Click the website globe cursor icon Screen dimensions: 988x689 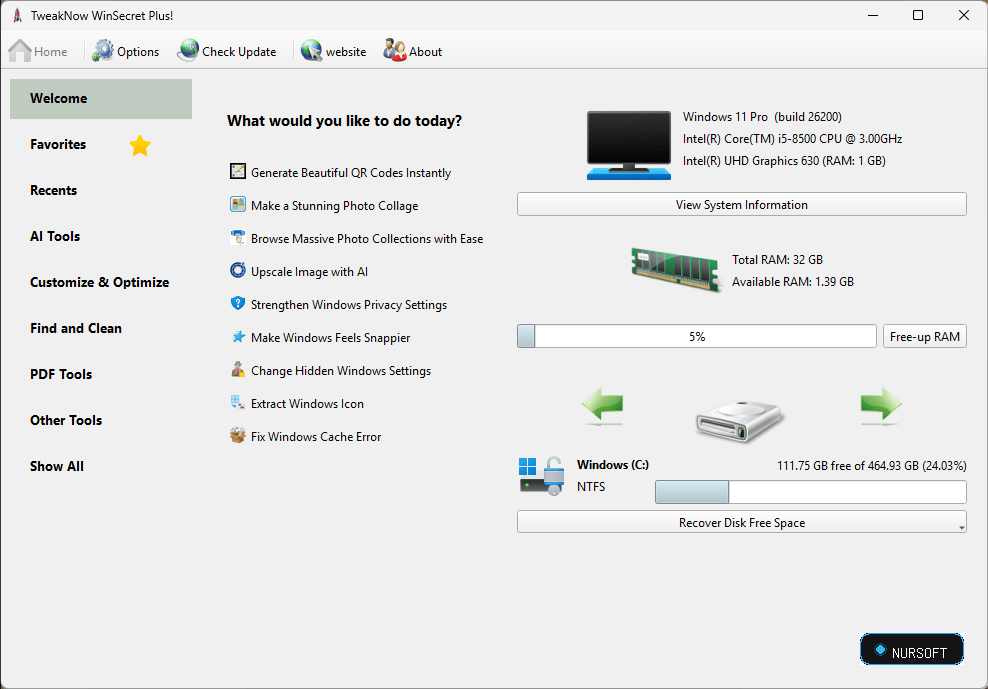[311, 50]
